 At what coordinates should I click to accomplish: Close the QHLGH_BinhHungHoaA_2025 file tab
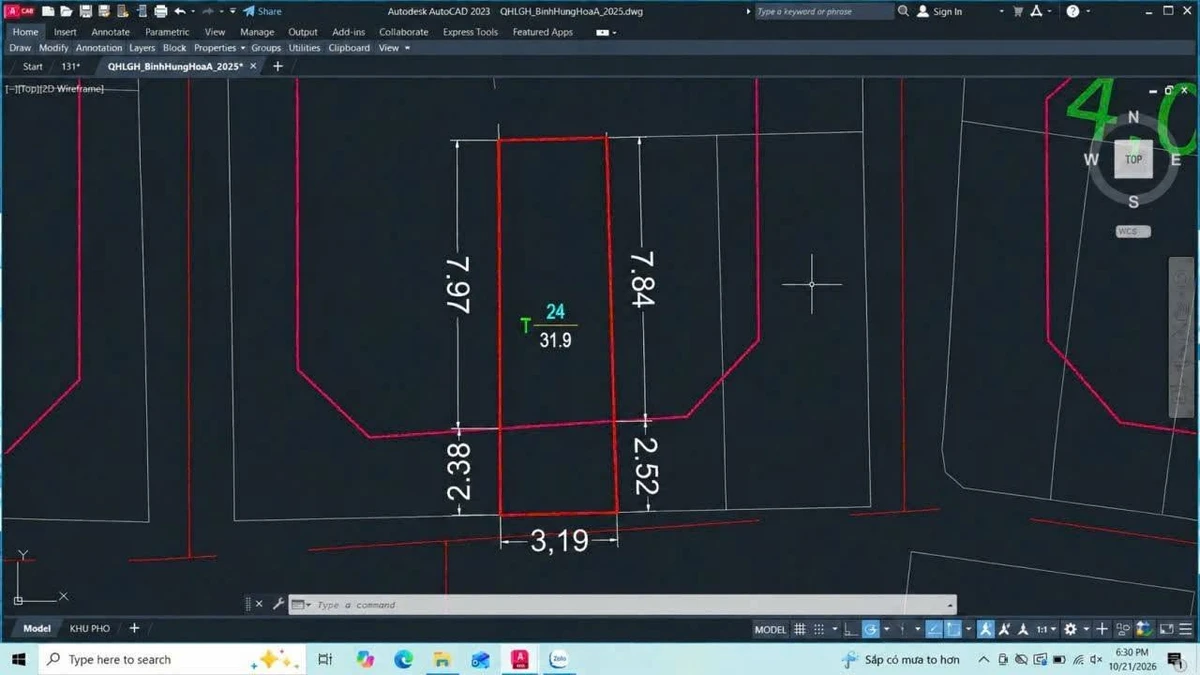(254, 66)
